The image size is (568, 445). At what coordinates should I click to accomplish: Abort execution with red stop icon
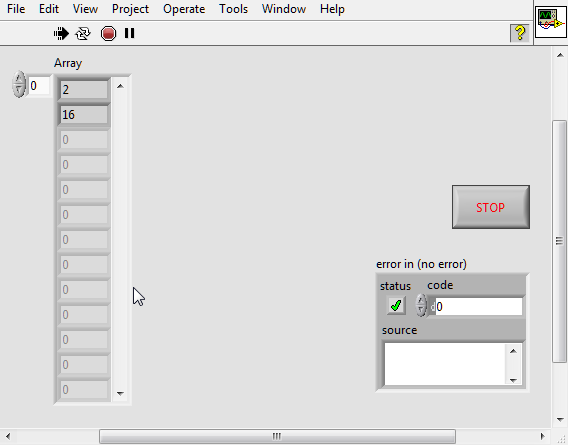pos(108,33)
